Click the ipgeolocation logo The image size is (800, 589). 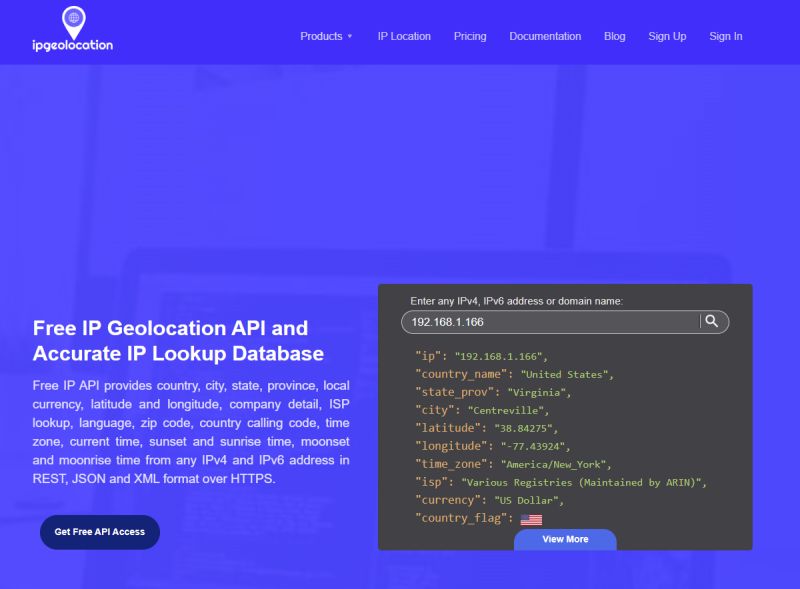pyautogui.click(x=72, y=29)
